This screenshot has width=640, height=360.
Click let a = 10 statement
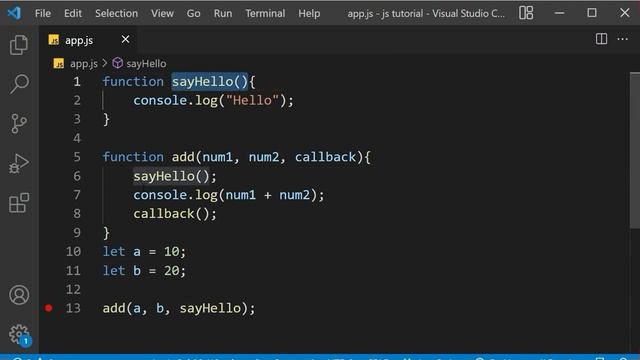point(144,252)
